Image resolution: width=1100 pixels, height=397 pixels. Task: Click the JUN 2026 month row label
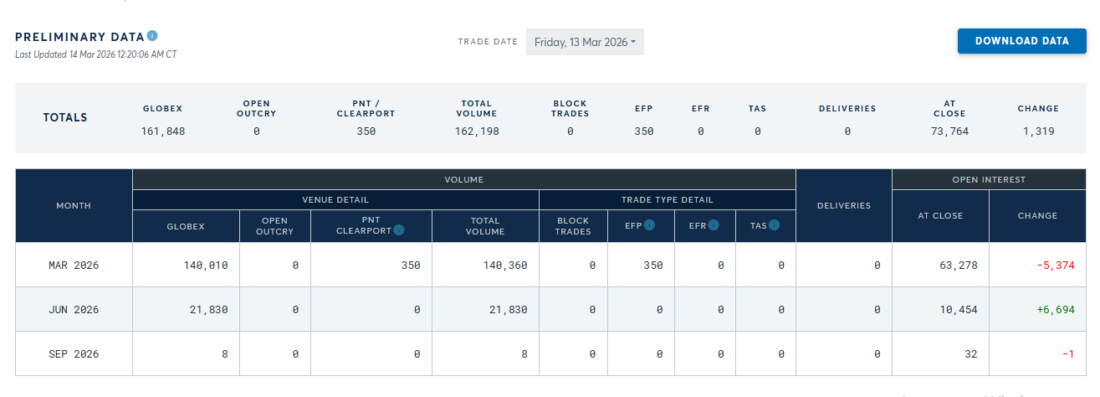pyautogui.click(x=74, y=309)
